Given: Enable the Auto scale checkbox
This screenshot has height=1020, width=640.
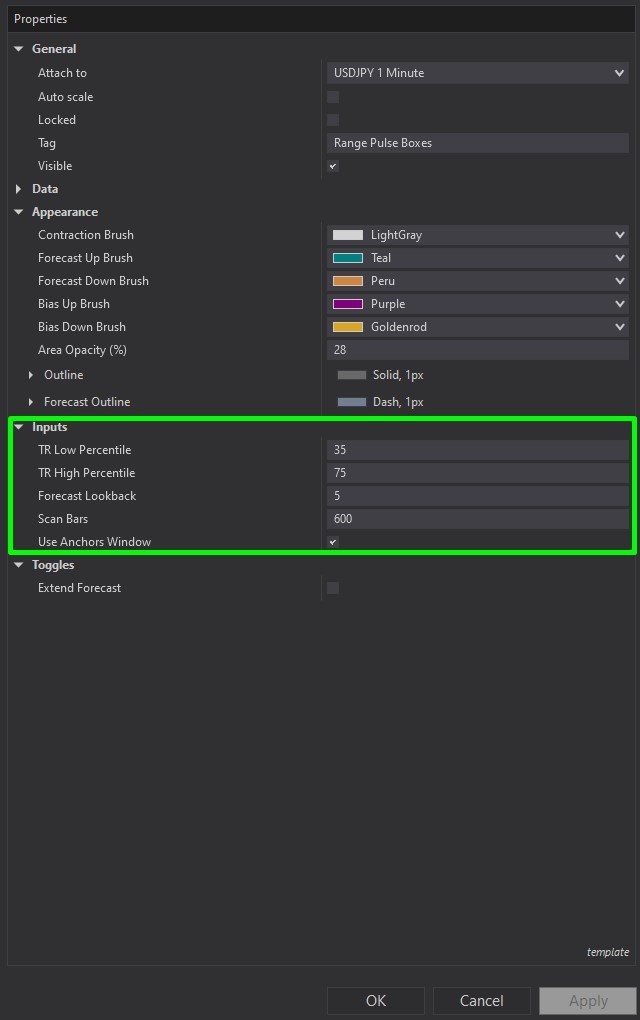Looking at the screenshot, I should click(x=333, y=97).
